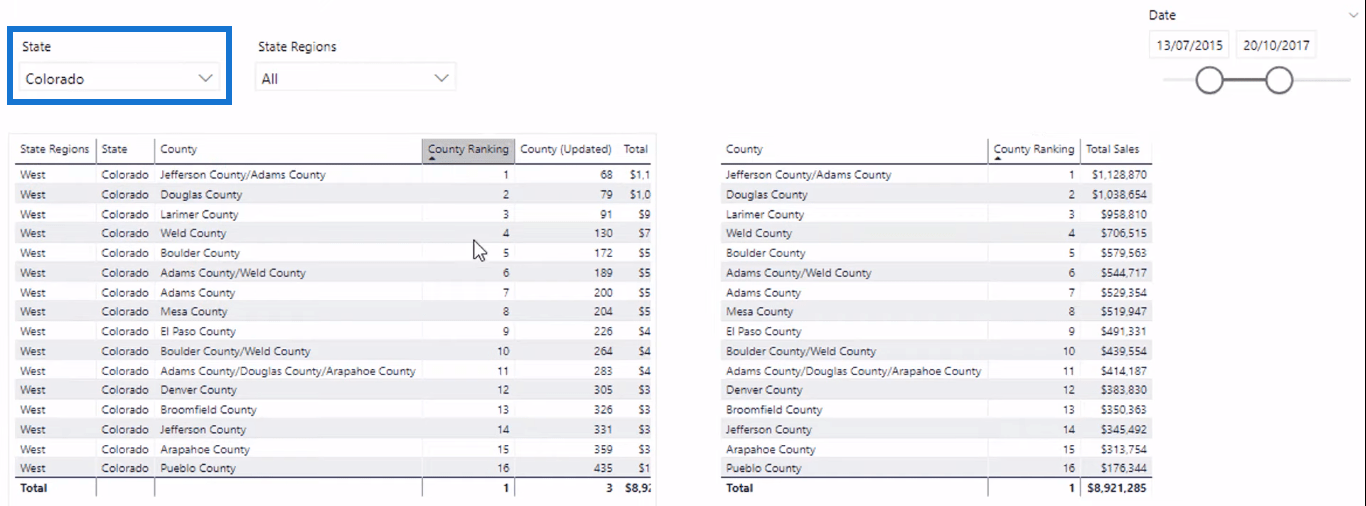1366x506 pixels.
Task: Click the County (Updated) value 130
Action: pos(602,233)
